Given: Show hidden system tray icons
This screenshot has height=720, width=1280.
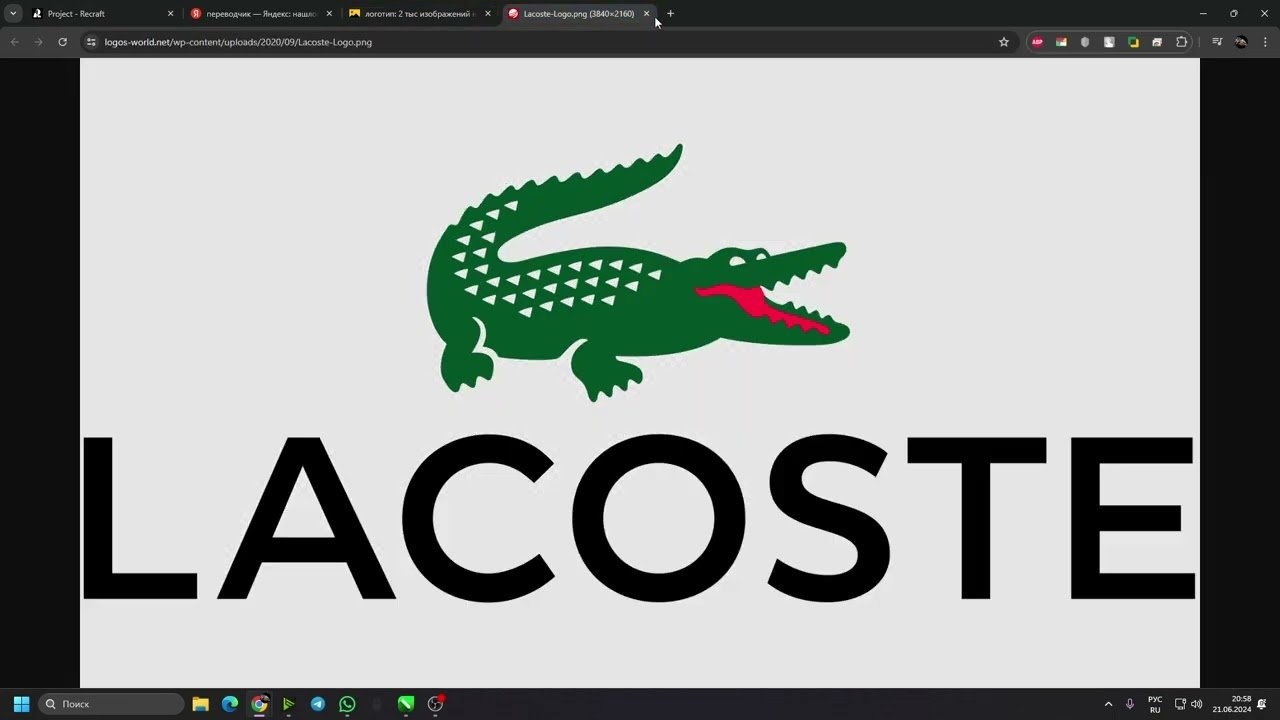Looking at the screenshot, I should (1108, 704).
